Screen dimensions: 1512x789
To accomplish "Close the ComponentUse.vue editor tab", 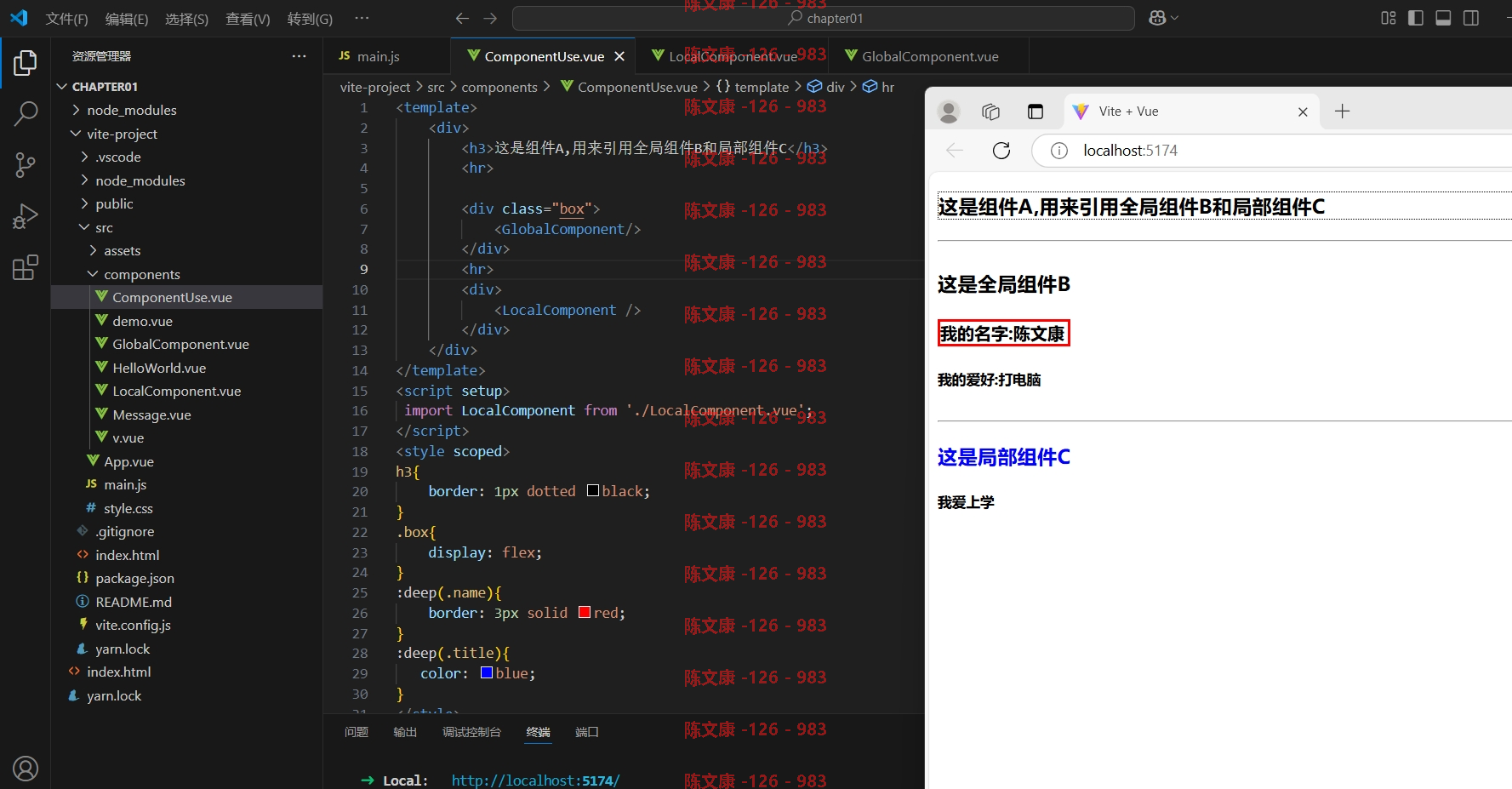I will [x=619, y=56].
